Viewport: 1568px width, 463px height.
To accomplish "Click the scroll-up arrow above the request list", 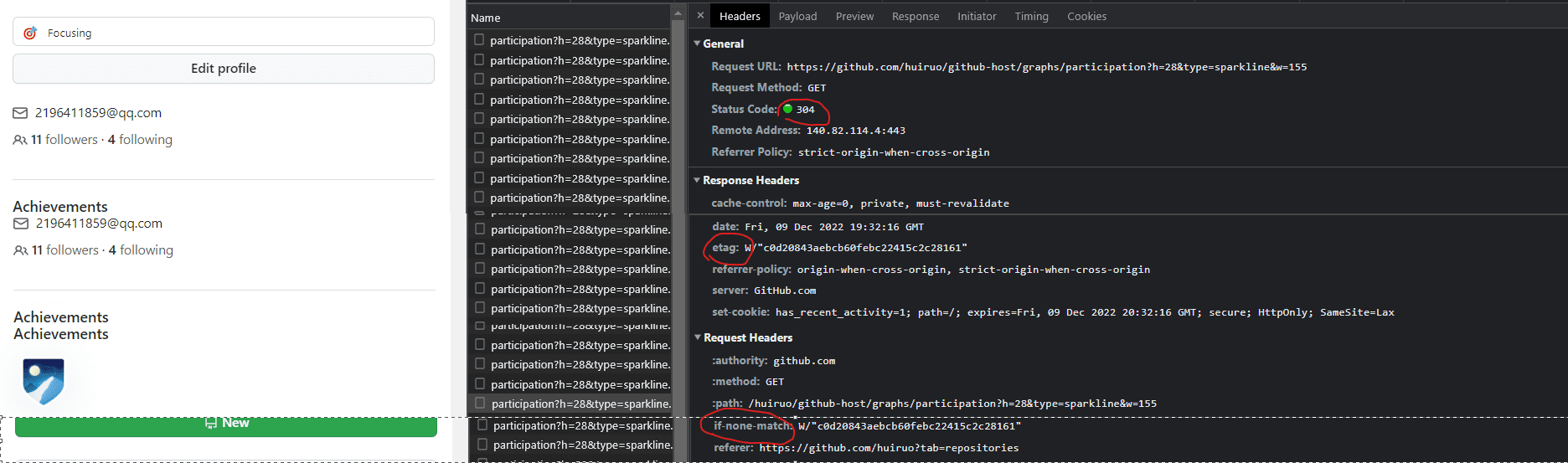I will (678, 14).
